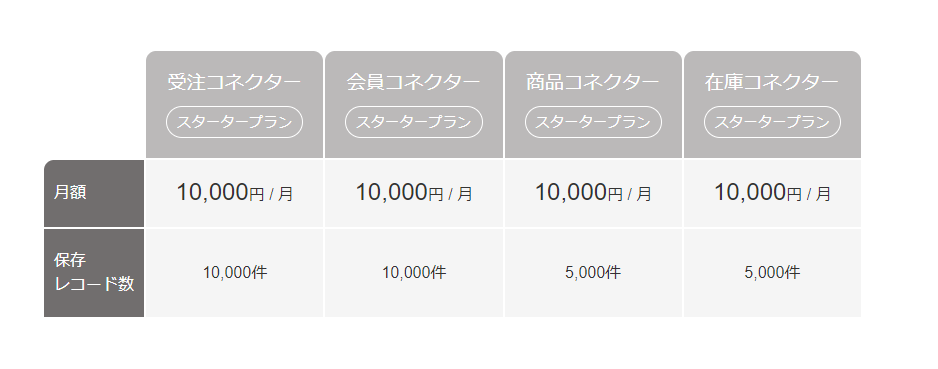This screenshot has height=369, width=938.
Task: Click 在庫コネクター record count 5,000件
Action: [772, 273]
